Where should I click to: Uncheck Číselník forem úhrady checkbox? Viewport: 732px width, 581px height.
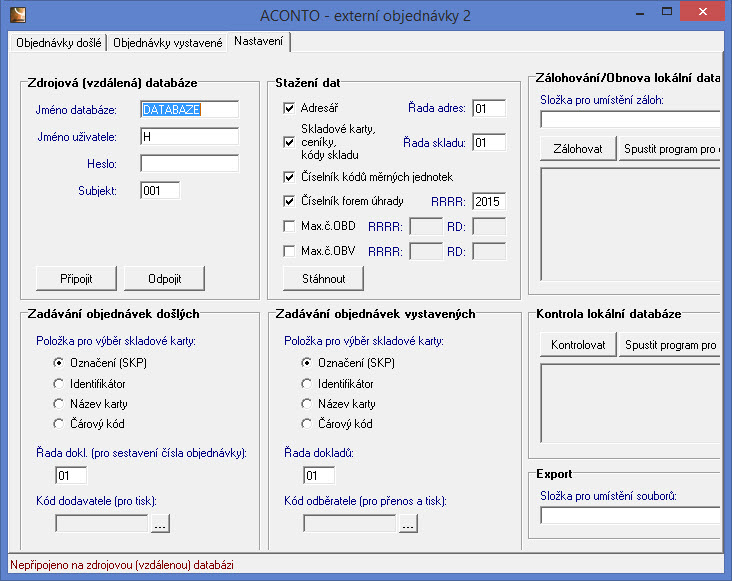pos(289,201)
